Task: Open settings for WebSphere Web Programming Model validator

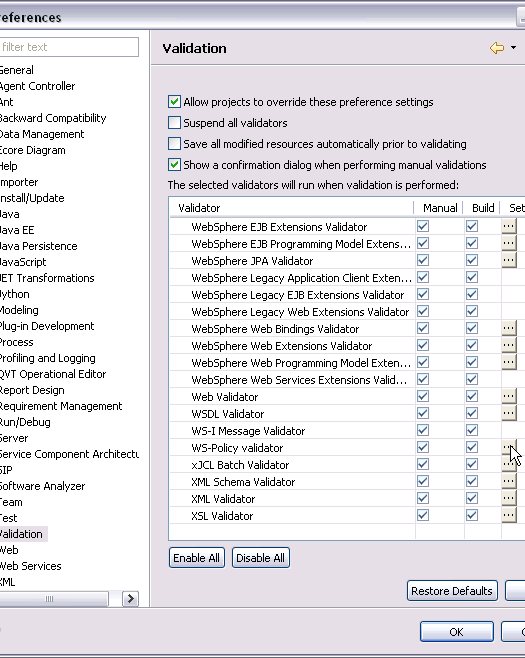Action: click(x=509, y=362)
